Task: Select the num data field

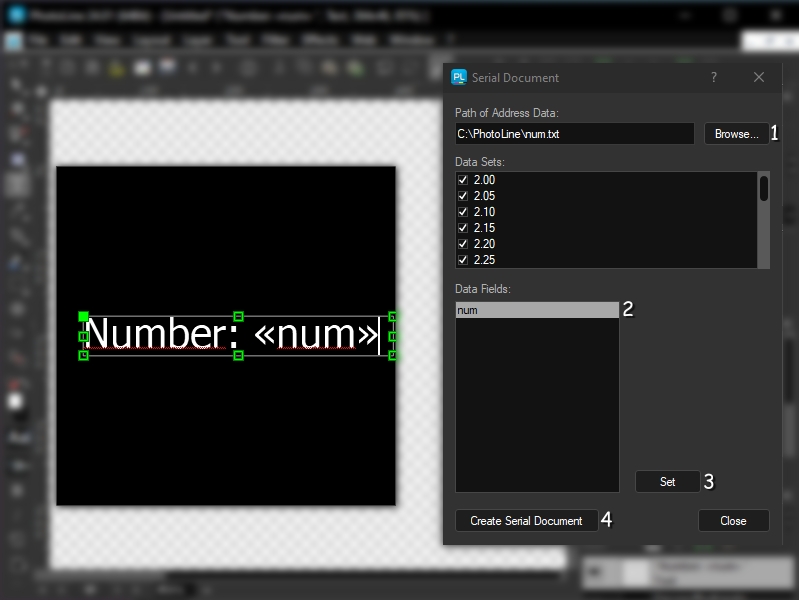Action: (x=537, y=310)
